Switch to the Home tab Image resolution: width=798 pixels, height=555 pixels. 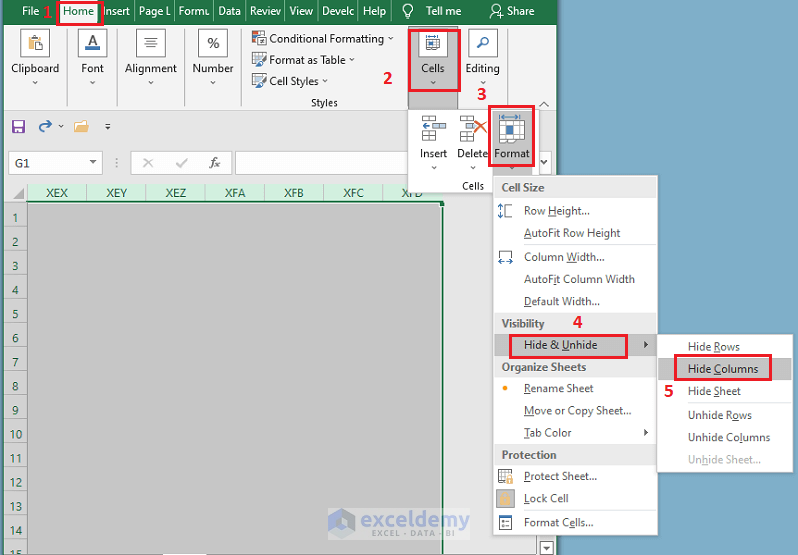pos(78,11)
